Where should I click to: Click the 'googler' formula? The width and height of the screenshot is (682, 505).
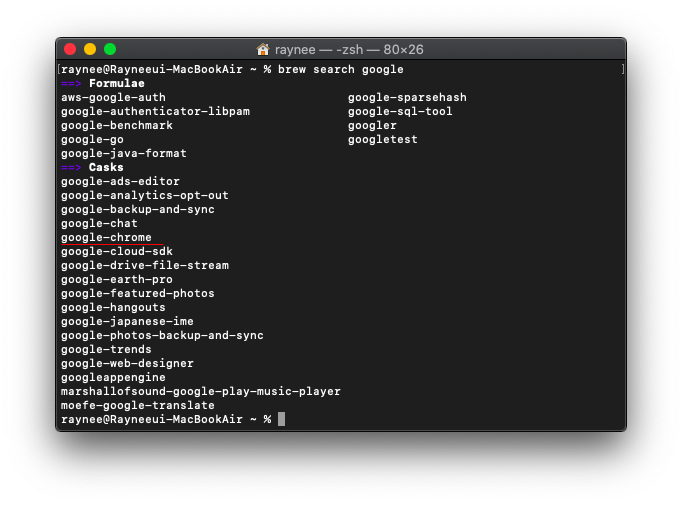point(372,126)
